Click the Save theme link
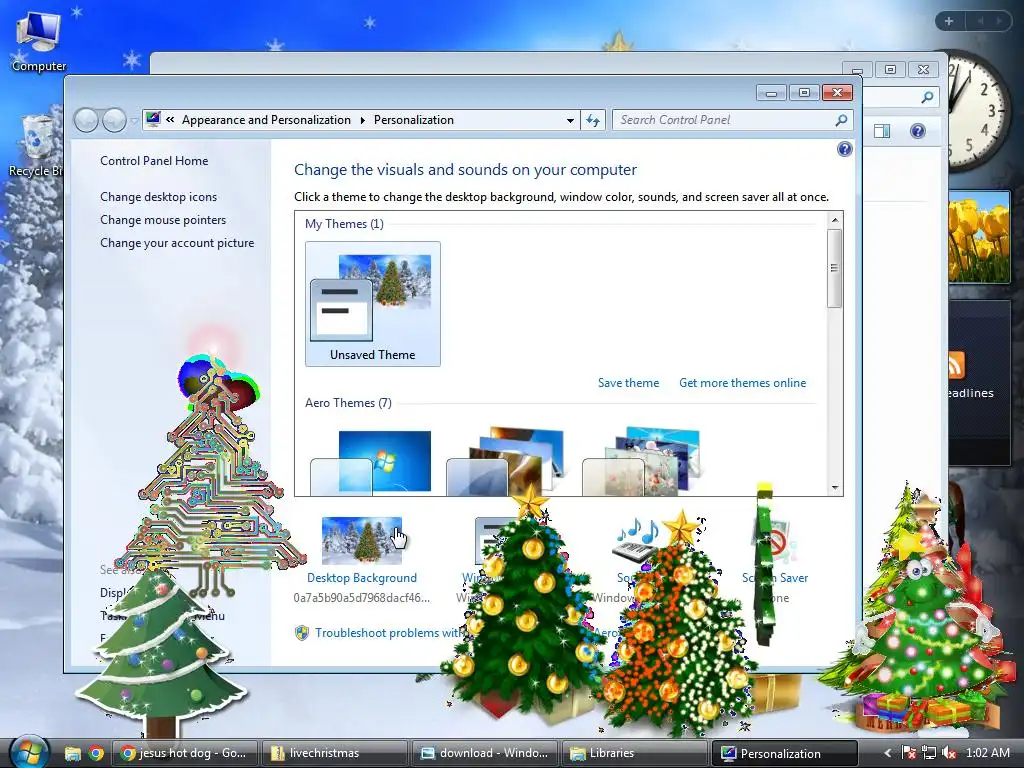The height and width of the screenshot is (768, 1024). [628, 383]
